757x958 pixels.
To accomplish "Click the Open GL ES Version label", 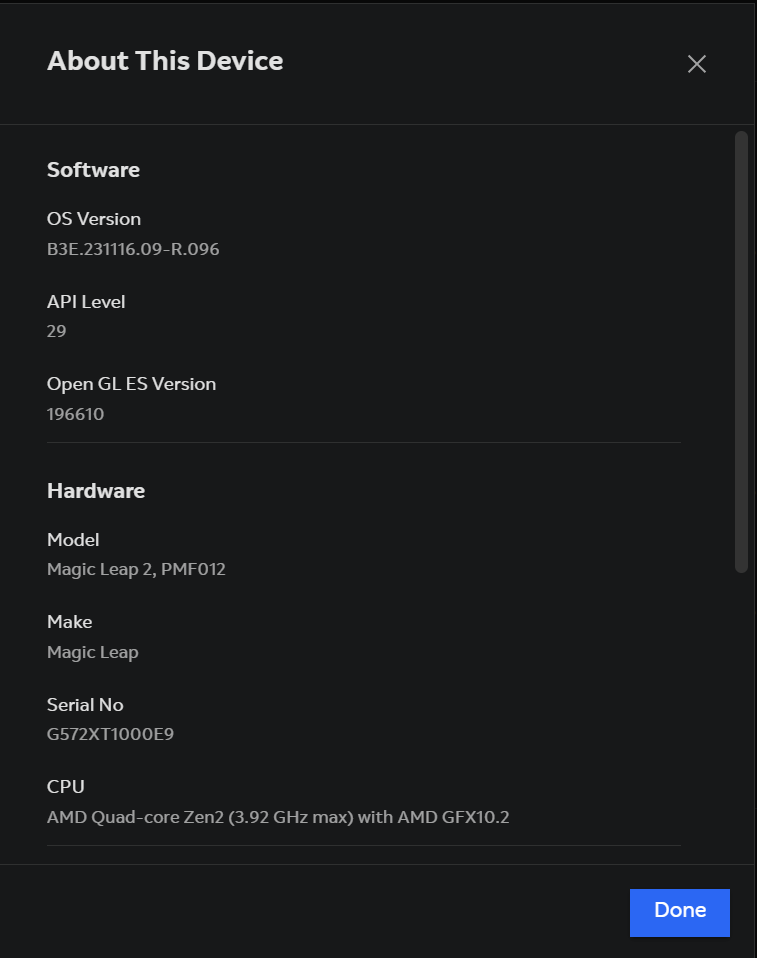I will [x=131, y=383].
